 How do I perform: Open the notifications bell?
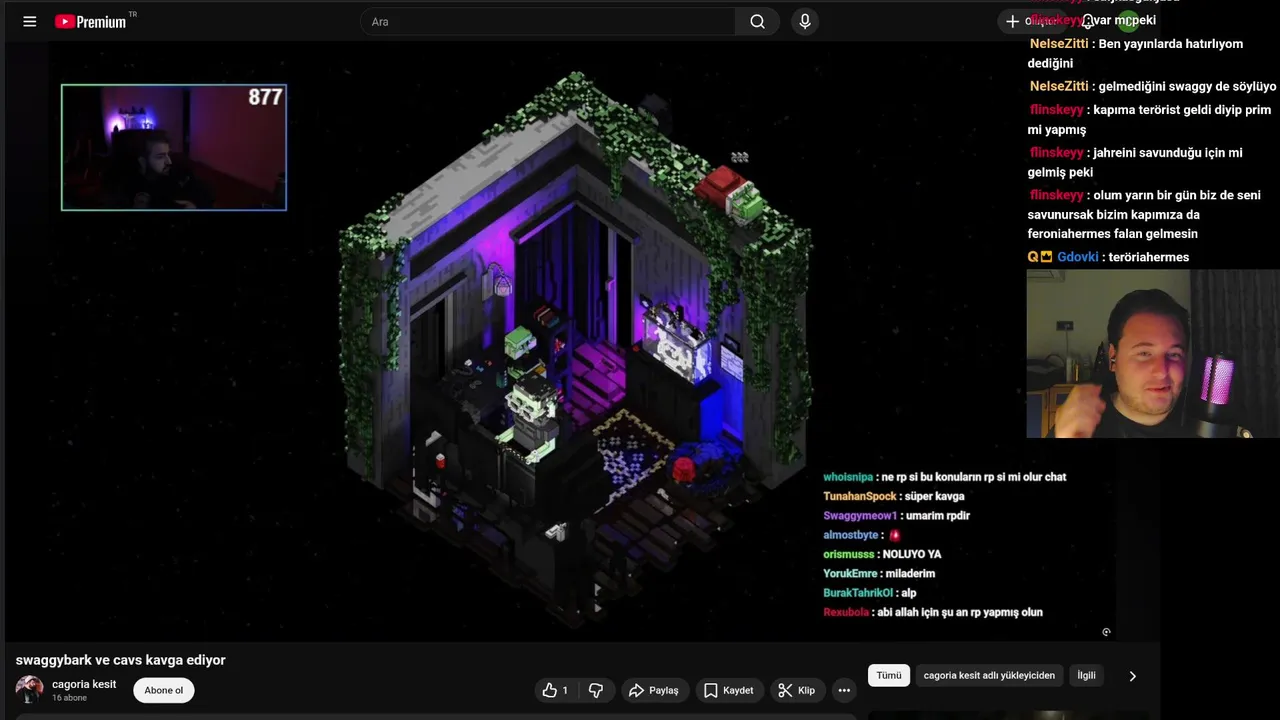(x=1088, y=21)
